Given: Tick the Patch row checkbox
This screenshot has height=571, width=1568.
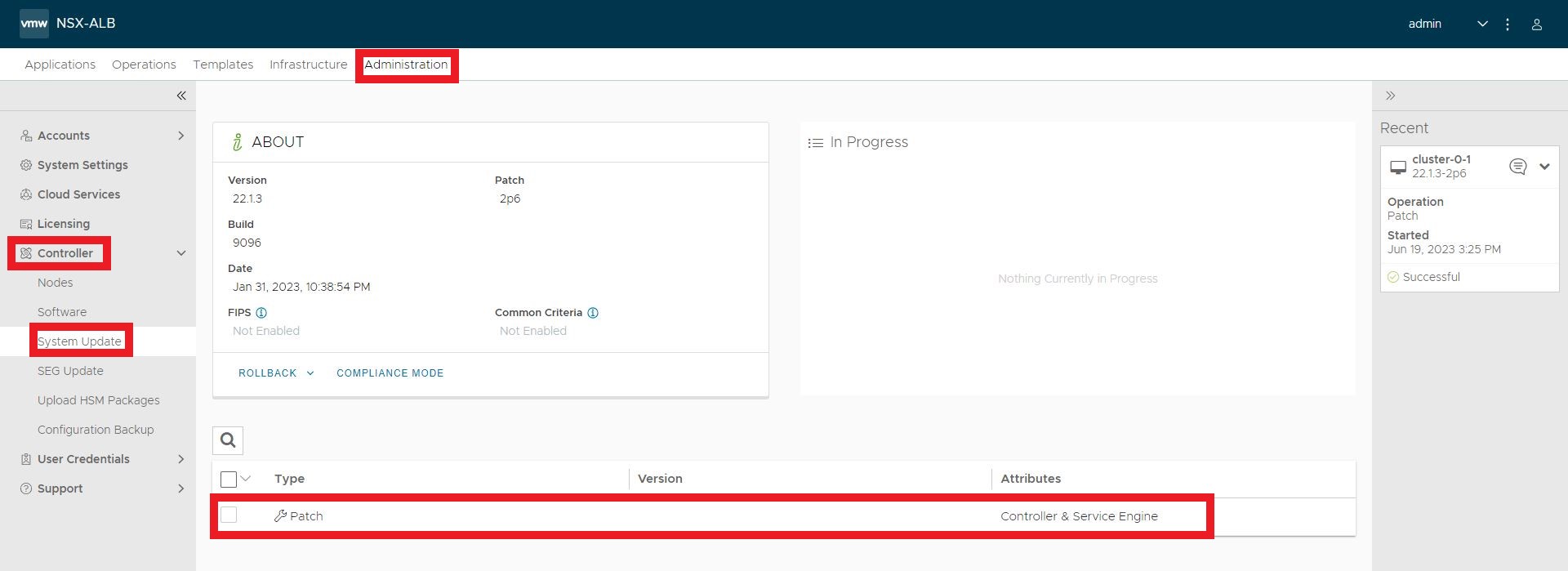Looking at the screenshot, I should (x=229, y=515).
